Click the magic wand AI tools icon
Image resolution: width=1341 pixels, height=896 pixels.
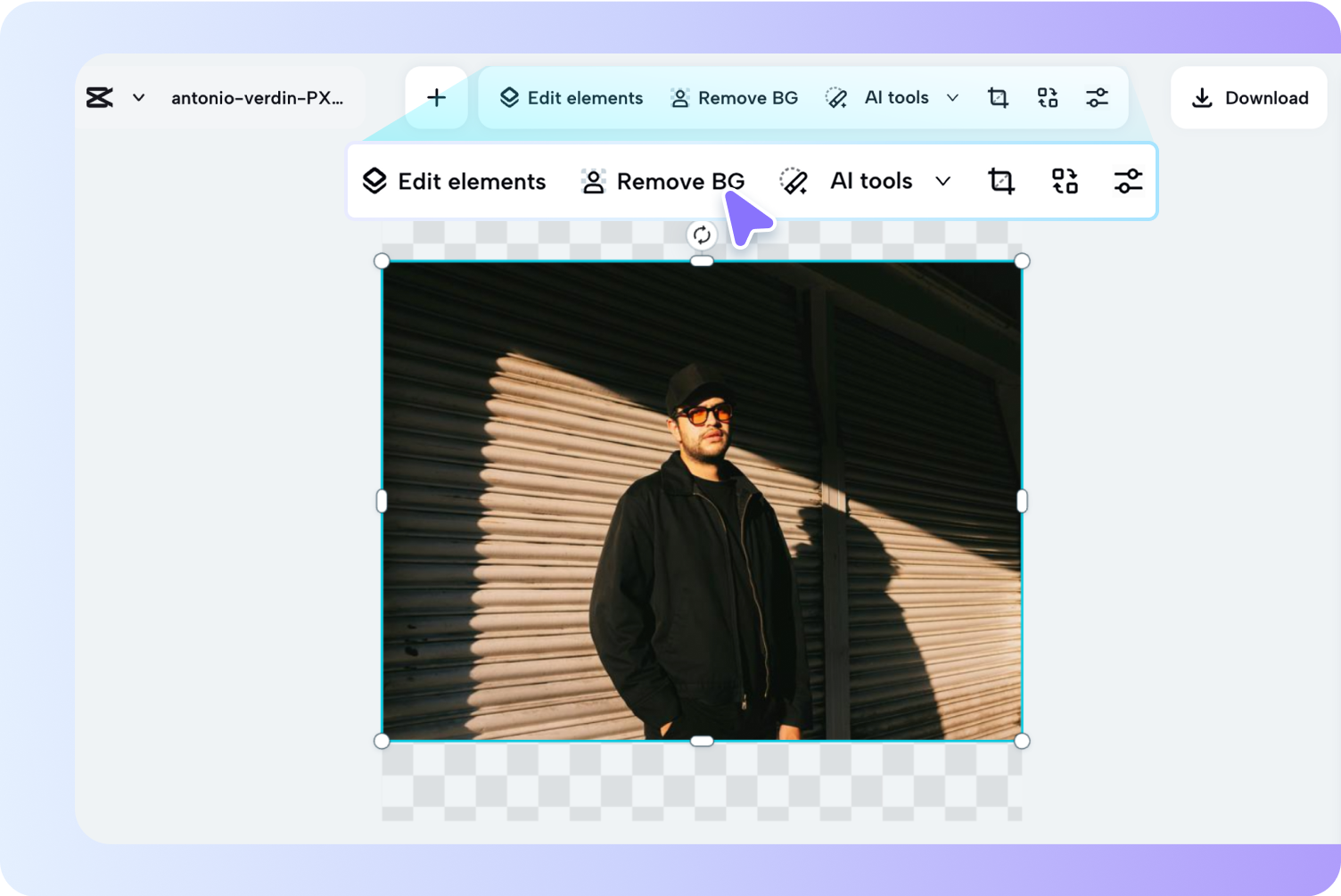(x=794, y=181)
